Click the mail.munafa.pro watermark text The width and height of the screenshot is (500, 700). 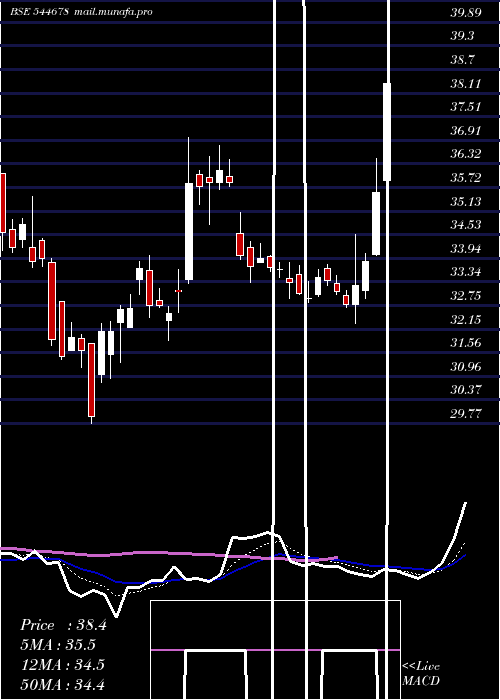tap(113, 12)
